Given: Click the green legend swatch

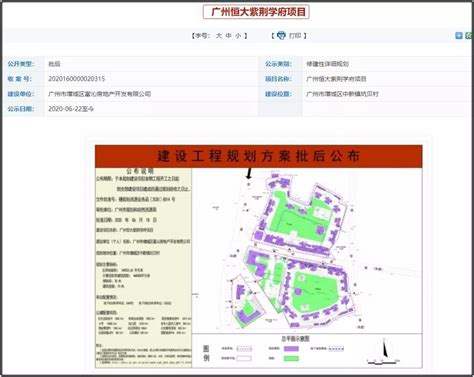Looking at the screenshot, I should point(291,359).
